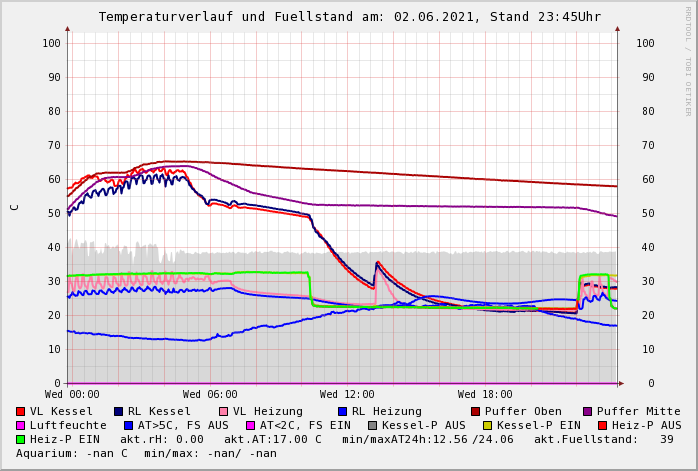
Task: Select the gray Kessel-P AUS swatch
Action: pyautogui.click(x=372, y=425)
